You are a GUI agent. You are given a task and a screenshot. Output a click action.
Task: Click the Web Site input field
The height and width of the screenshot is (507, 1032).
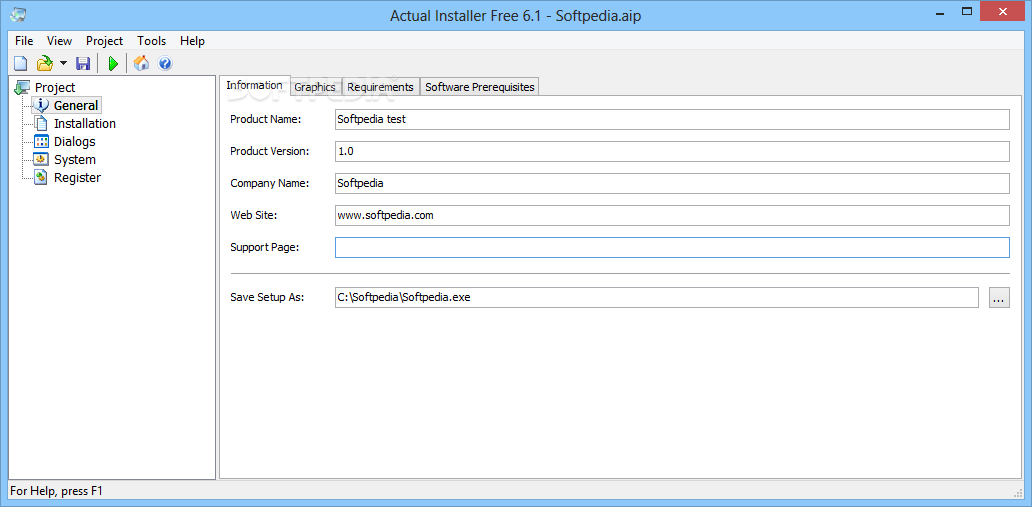[x=672, y=215]
